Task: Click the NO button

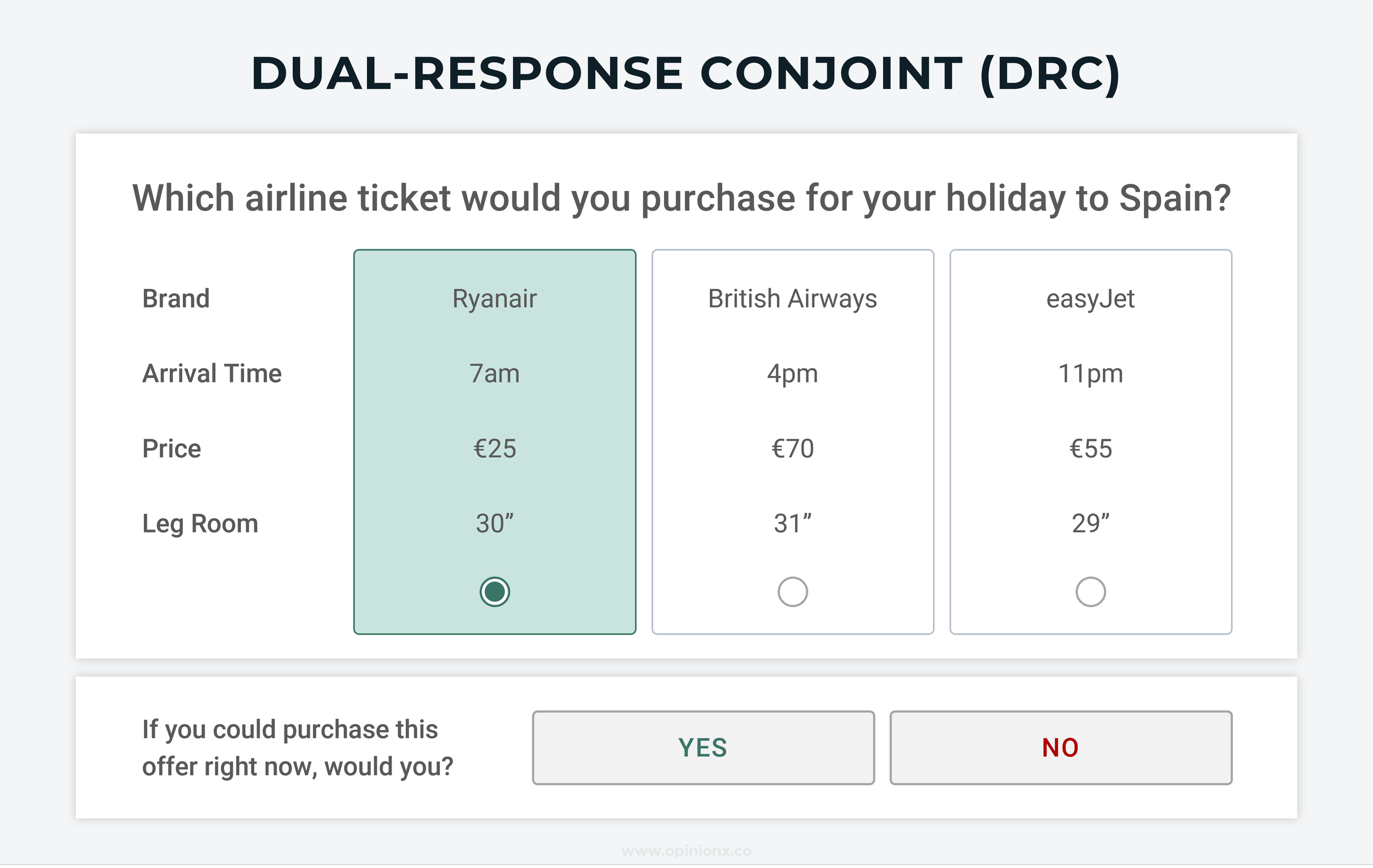Action: pyautogui.click(x=1061, y=747)
